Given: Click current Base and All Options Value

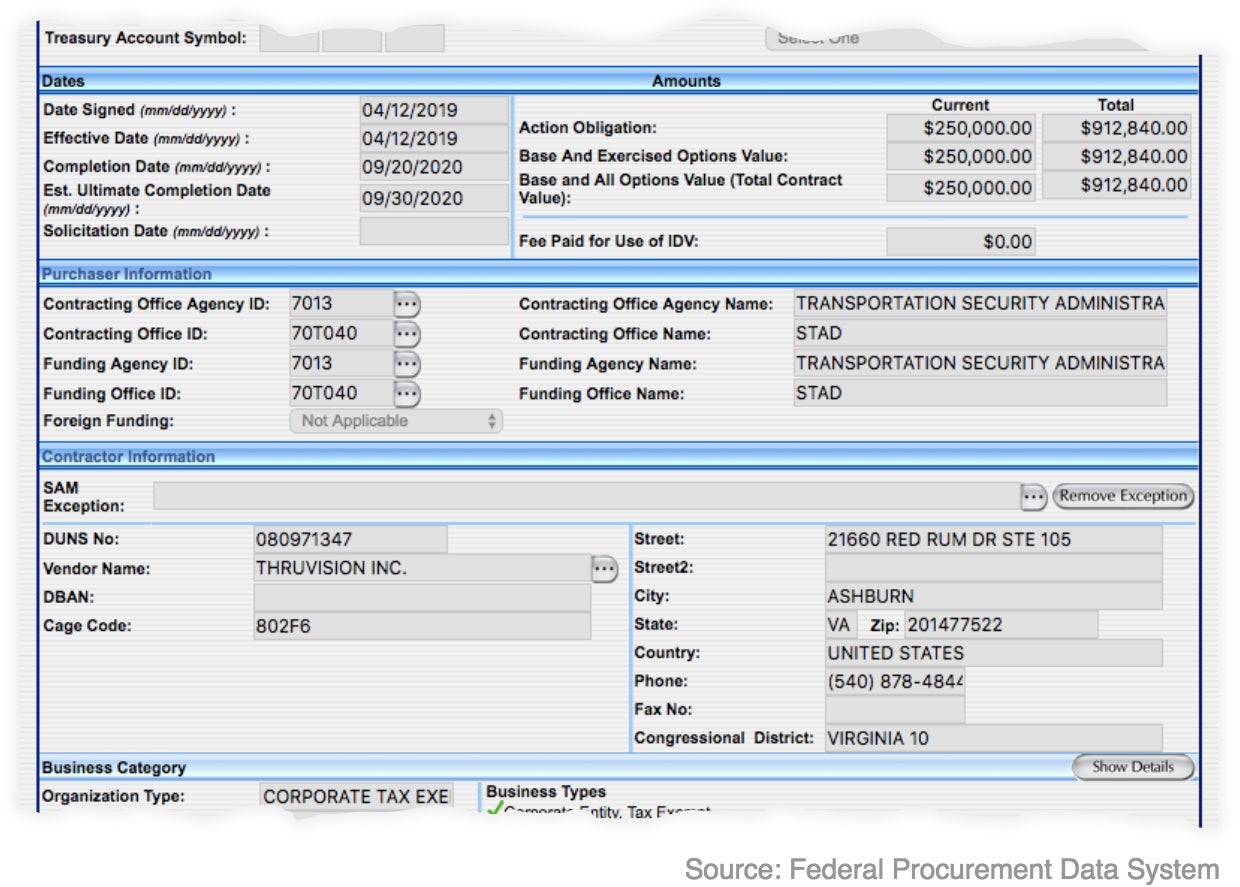Looking at the screenshot, I should tap(961, 187).
